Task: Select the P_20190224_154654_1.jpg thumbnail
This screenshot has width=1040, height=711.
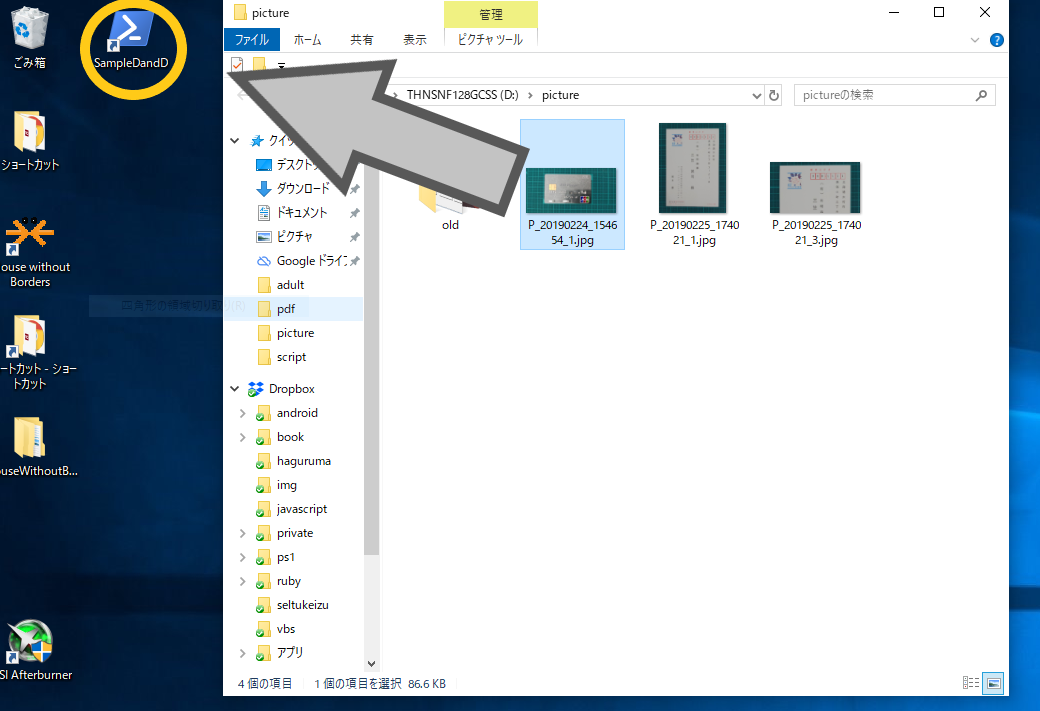Action: [x=572, y=185]
